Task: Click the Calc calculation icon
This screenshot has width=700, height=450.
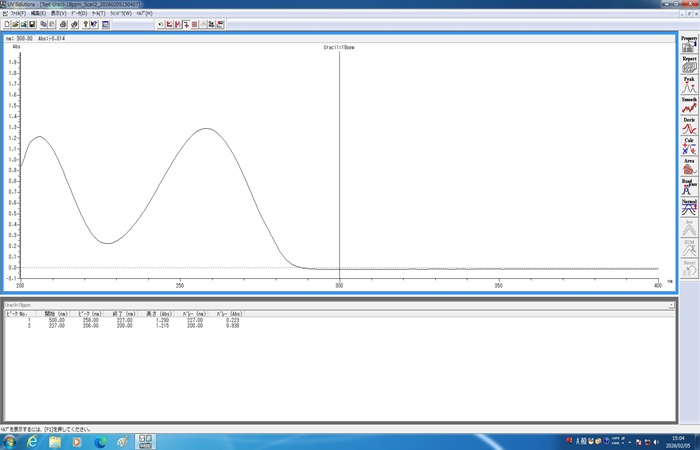Action: tap(689, 147)
